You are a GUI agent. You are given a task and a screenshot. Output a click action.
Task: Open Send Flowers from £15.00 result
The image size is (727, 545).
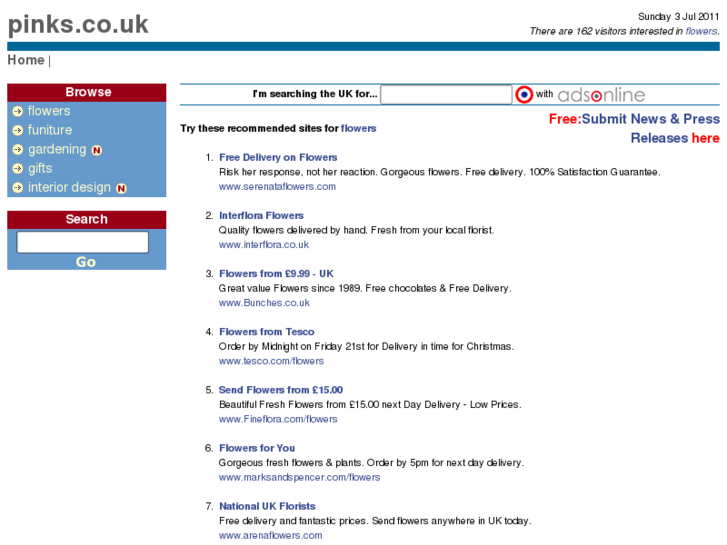click(281, 390)
